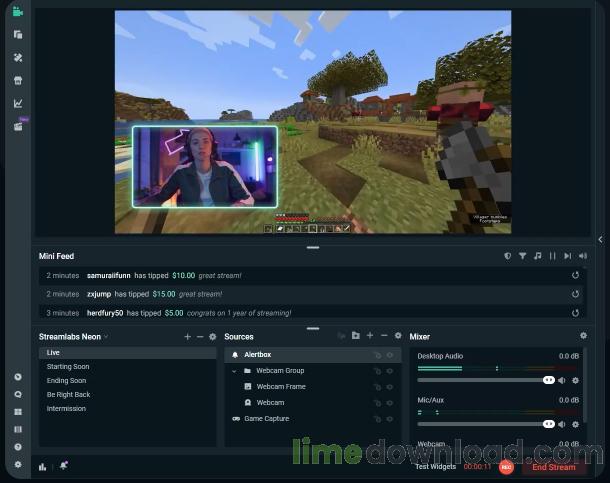Viewport: 610px width, 483px height.
Task: Click the Desktop Audio volume slider handle
Action: pyautogui.click(x=549, y=380)
